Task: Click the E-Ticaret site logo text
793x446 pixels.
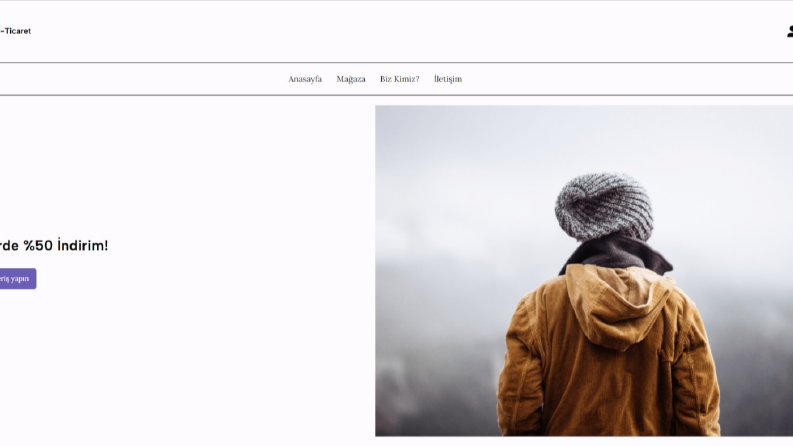Action: tap(15, 31)
